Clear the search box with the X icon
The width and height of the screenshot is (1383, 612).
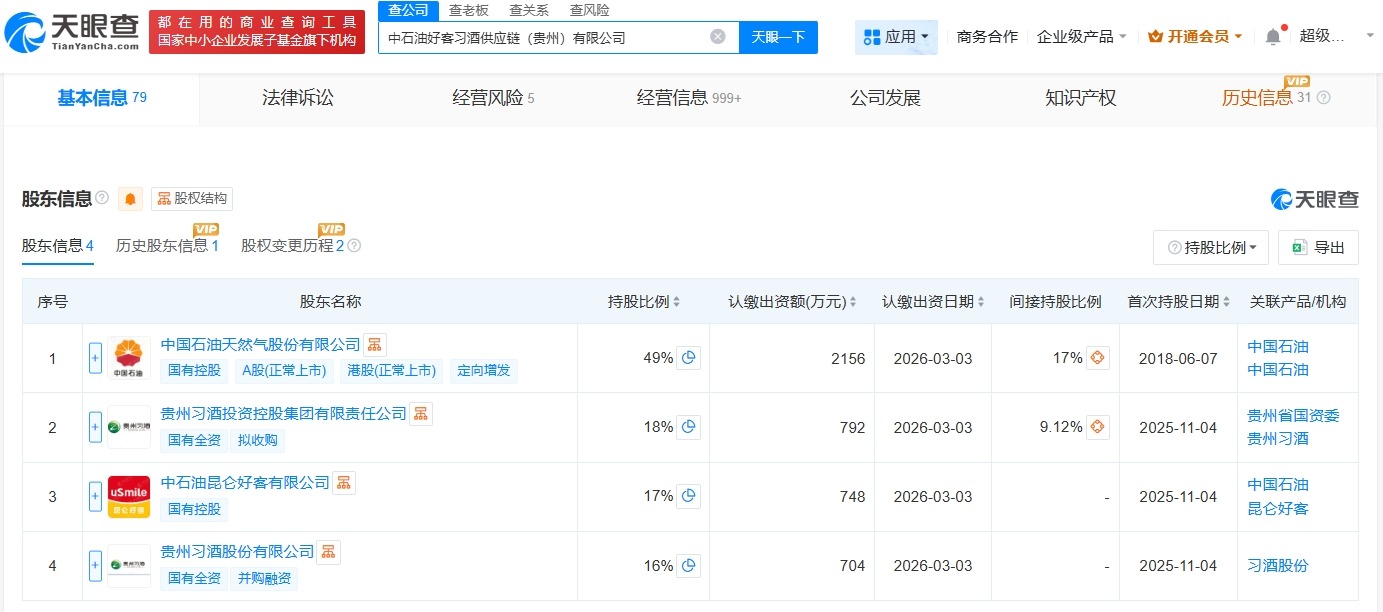[717, 35]
